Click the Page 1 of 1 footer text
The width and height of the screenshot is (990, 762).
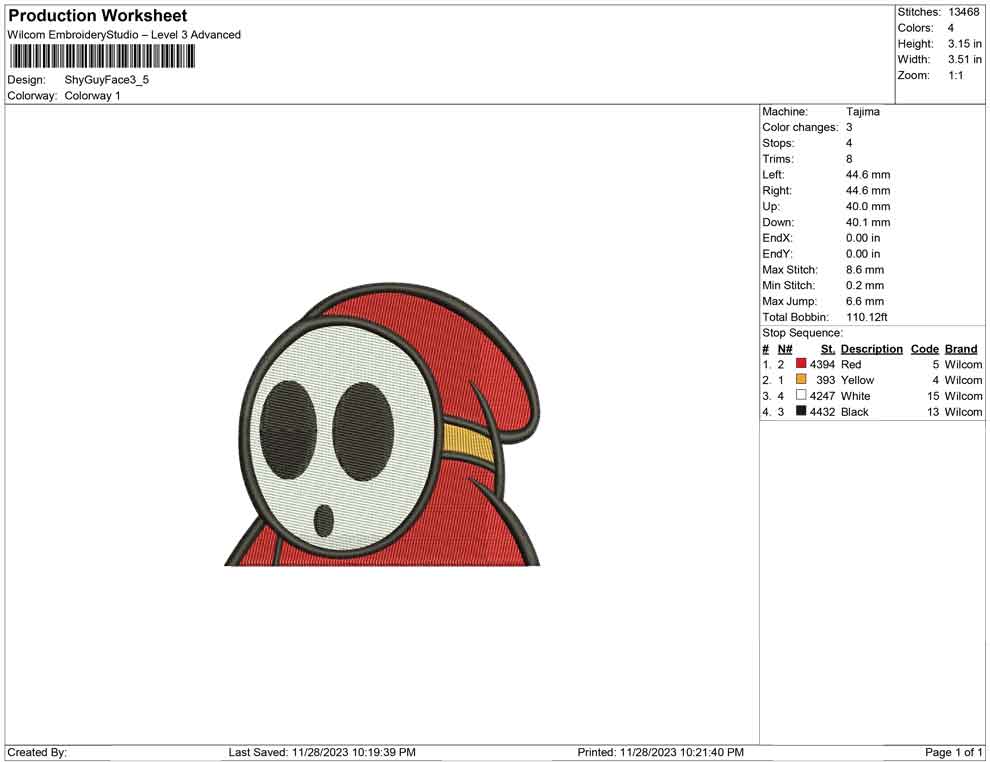[953, 752]
